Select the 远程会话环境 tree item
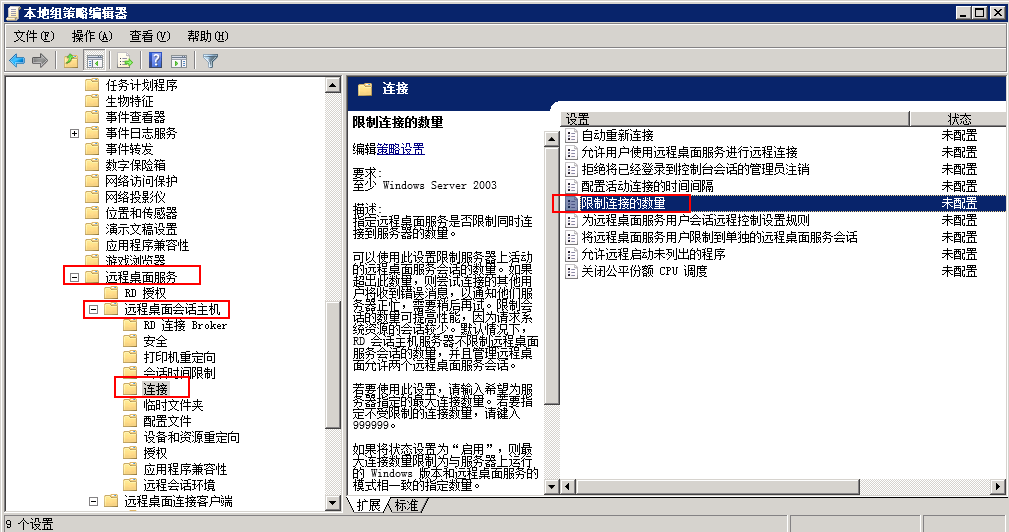 click(x=179, y=485)
